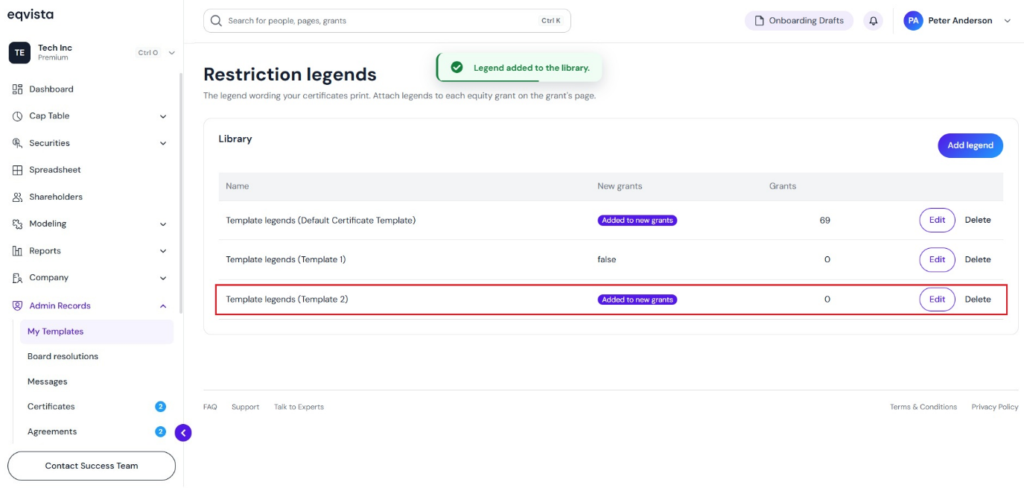The width and height of the screenshot is (1024, 491).
Task: Click the 'false' value in Template 1 row
Action: (x=607, y=259)
